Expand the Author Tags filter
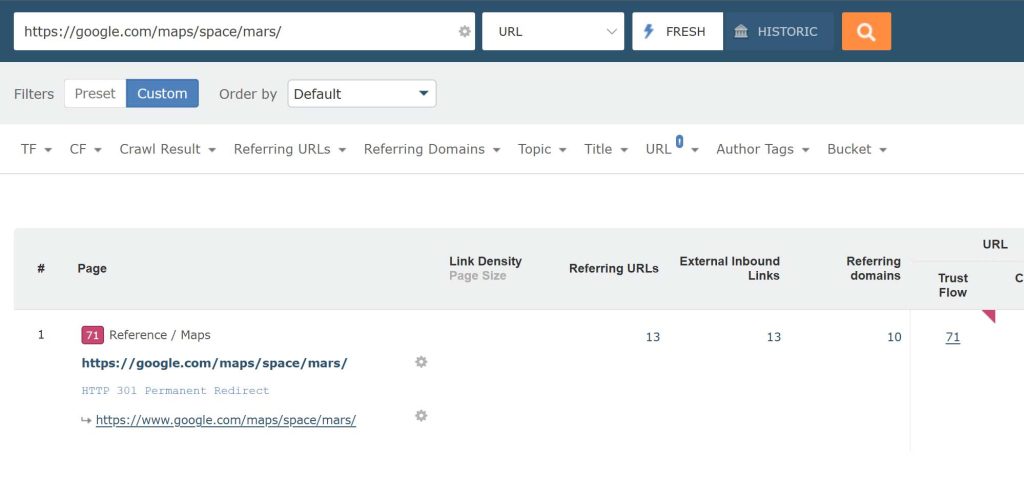 click(763, 149)
